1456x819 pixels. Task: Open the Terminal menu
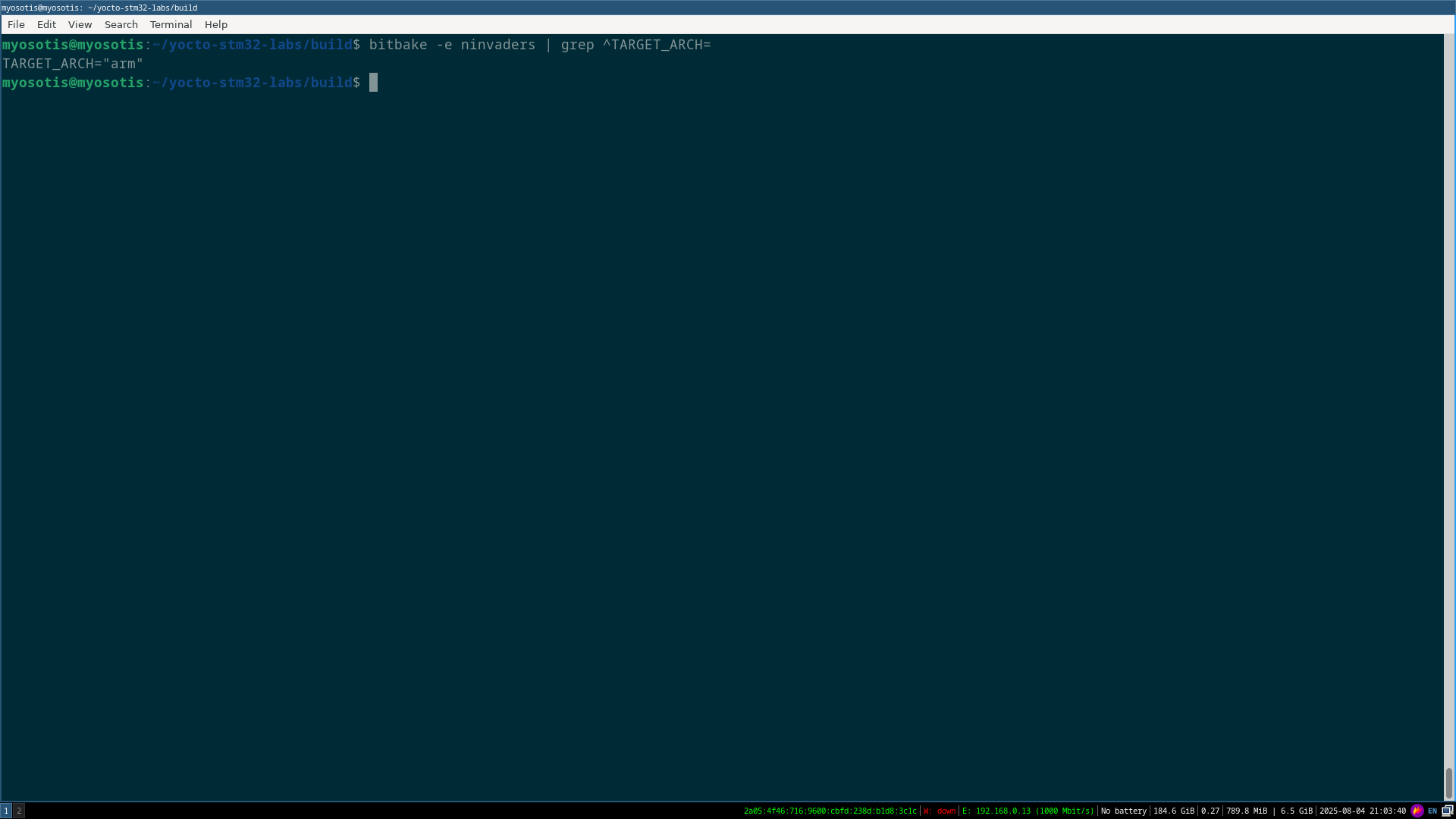(x=171, y=24)
